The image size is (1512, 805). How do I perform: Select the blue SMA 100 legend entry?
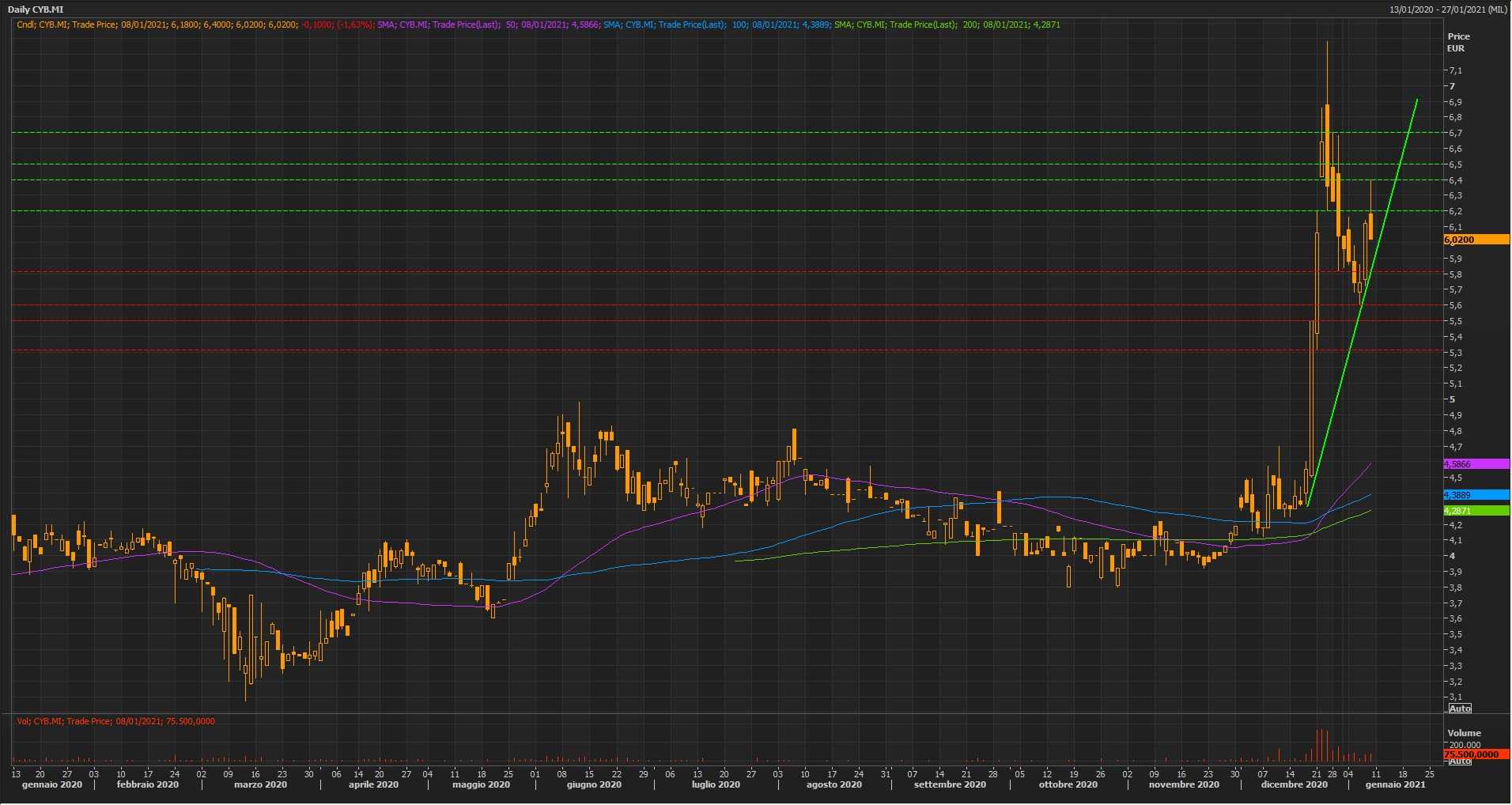[x=716, y=25]
